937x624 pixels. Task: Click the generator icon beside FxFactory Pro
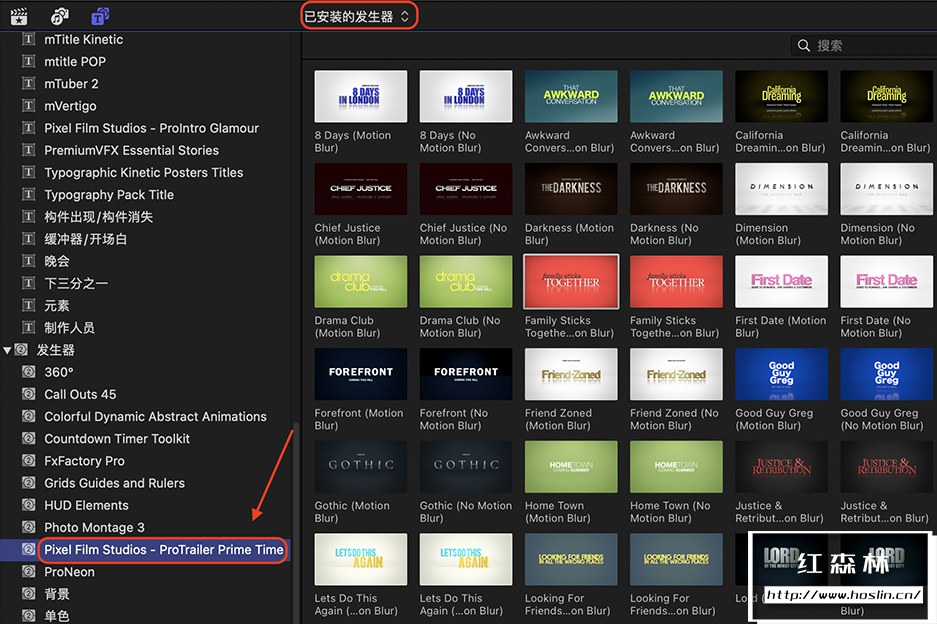[28, 460]
